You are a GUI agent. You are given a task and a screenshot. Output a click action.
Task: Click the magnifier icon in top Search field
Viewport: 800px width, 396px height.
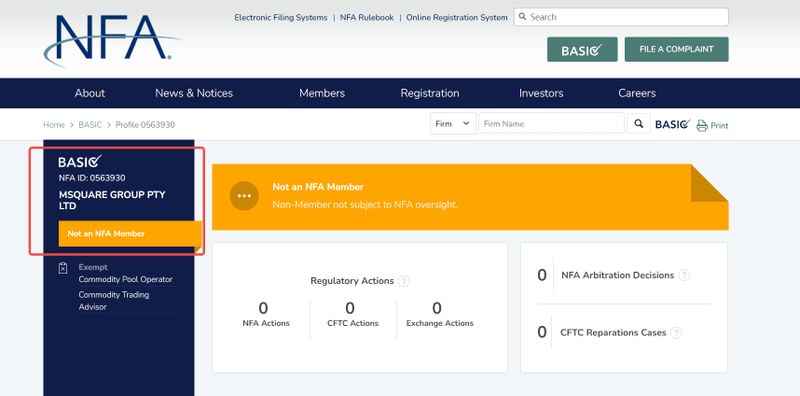522,17
